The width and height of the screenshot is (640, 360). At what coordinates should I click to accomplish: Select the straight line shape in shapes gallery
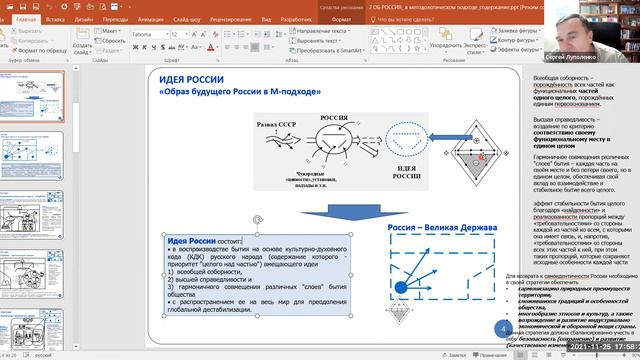click(x=384, y=31)
